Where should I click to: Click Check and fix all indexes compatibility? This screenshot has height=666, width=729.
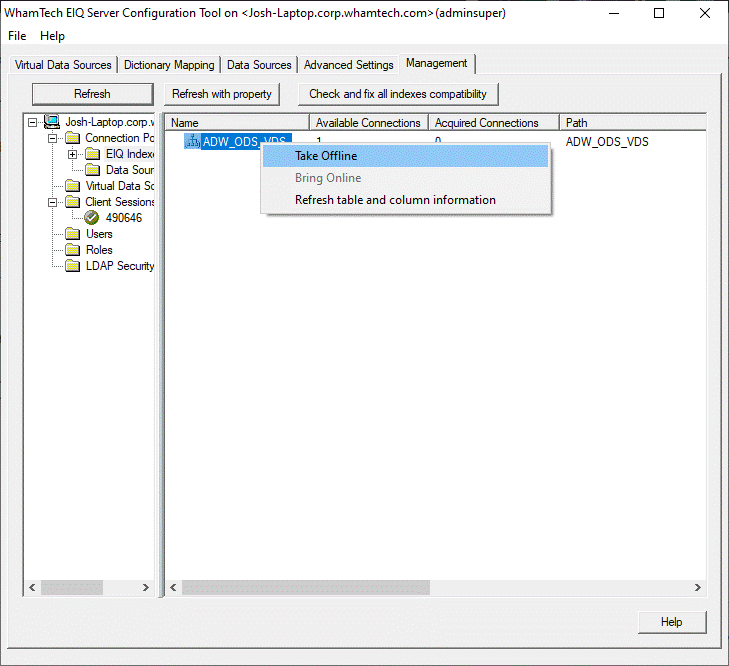tap(397, 94)
